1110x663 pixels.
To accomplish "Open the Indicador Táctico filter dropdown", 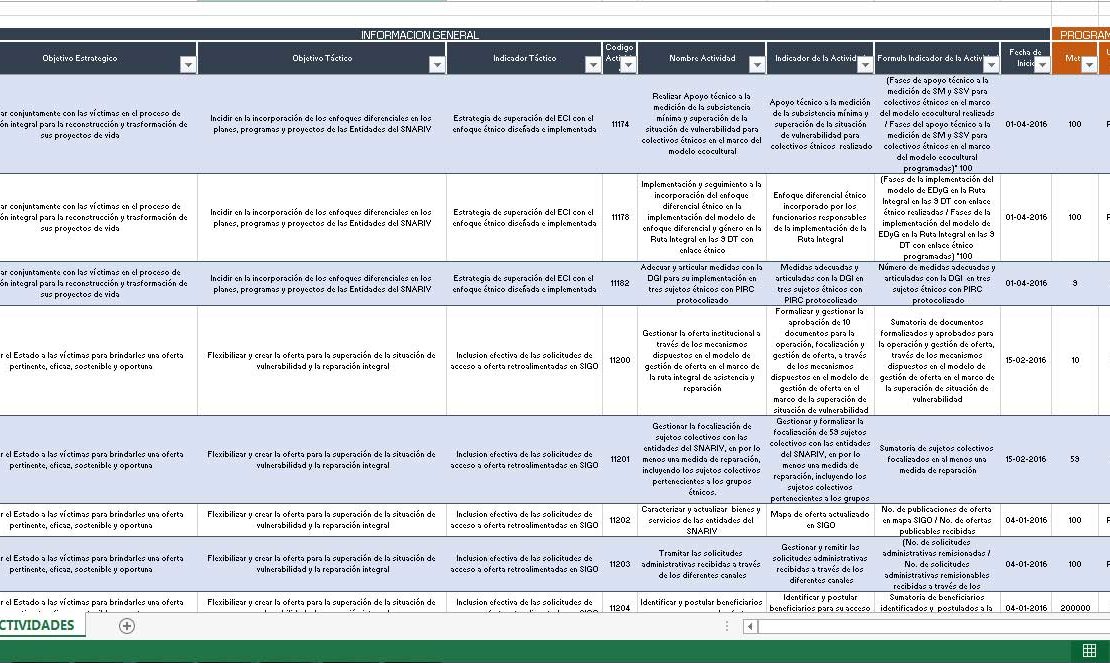I will pos(593,65).
